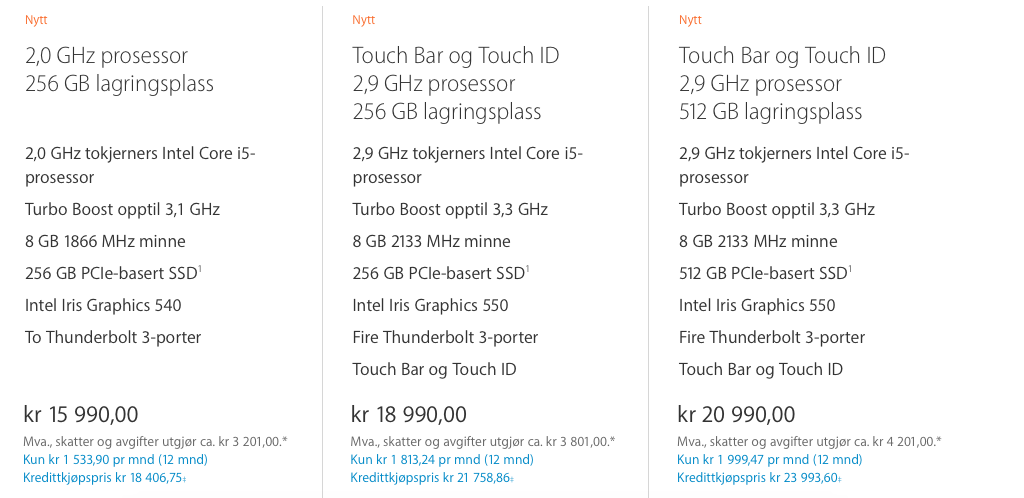Click the kr 20 990,00 price
This screenshot has width=1024, height=498.
[x=737, y=414]
